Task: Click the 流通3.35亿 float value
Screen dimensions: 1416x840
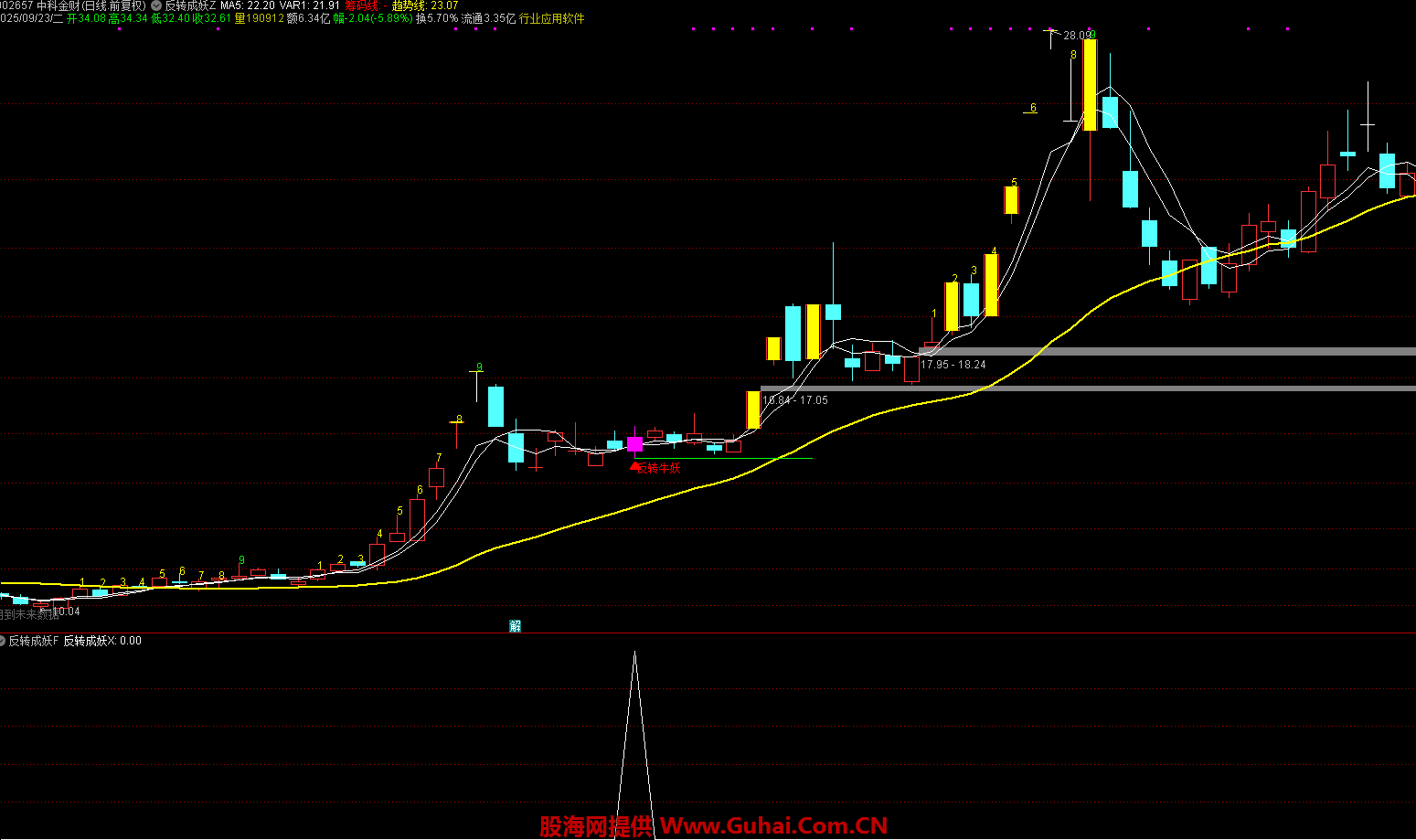Action: point(489,18)
